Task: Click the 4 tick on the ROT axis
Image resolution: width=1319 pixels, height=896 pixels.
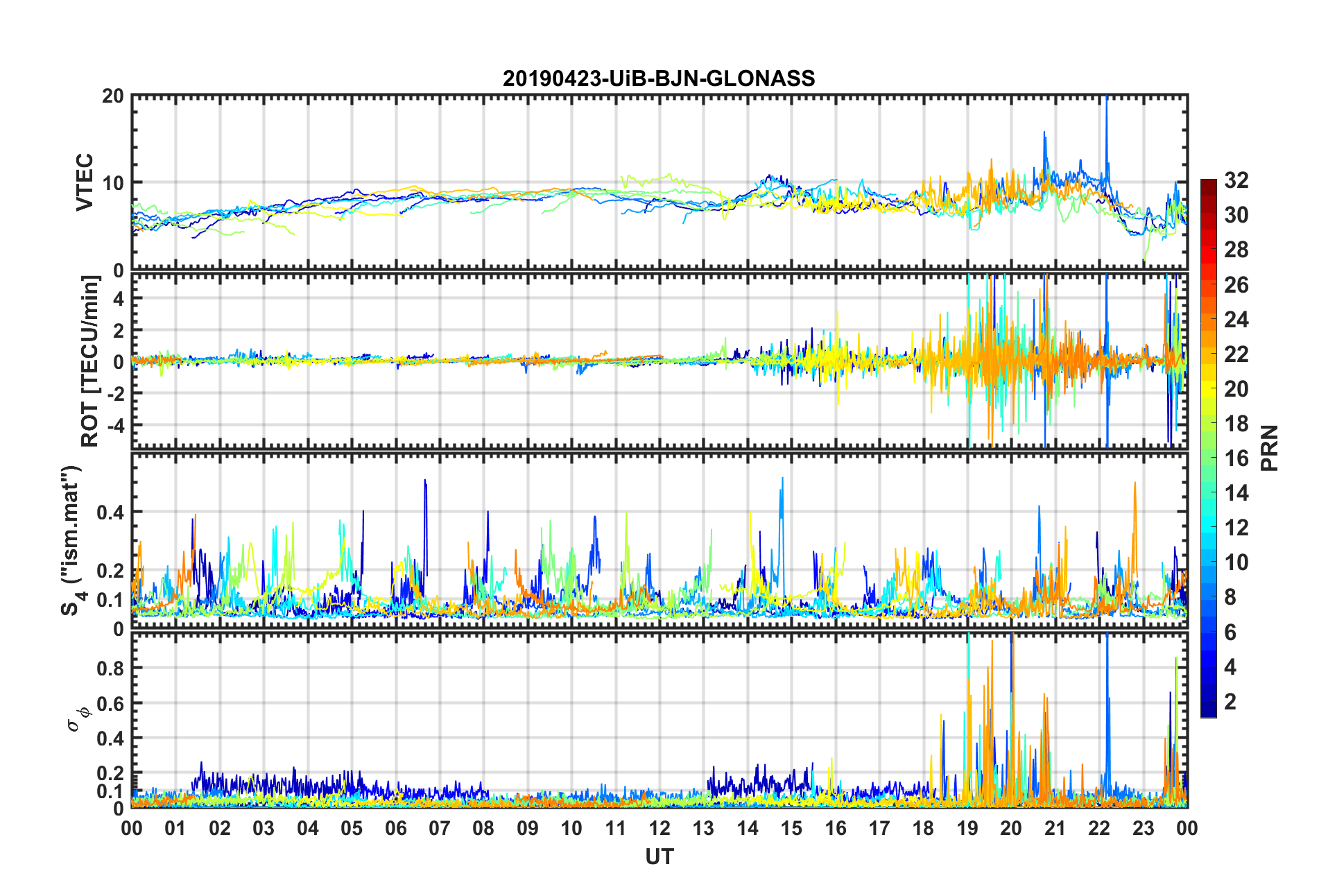Action: tap(119, 298)
